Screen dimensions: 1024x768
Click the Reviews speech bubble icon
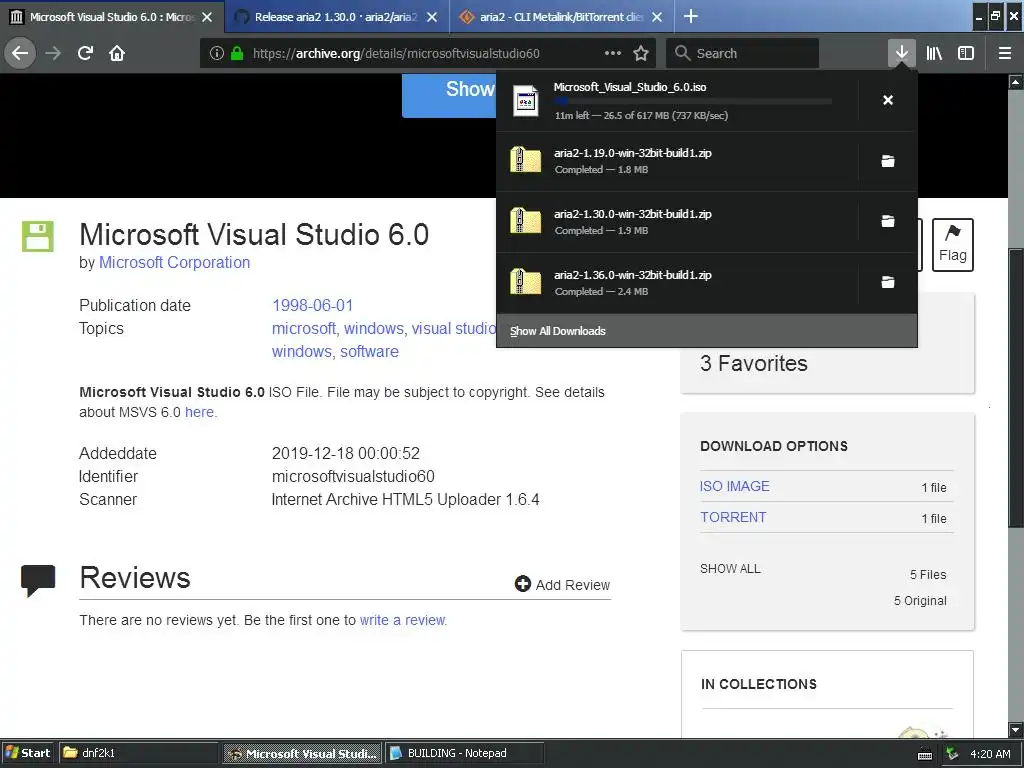38,580
